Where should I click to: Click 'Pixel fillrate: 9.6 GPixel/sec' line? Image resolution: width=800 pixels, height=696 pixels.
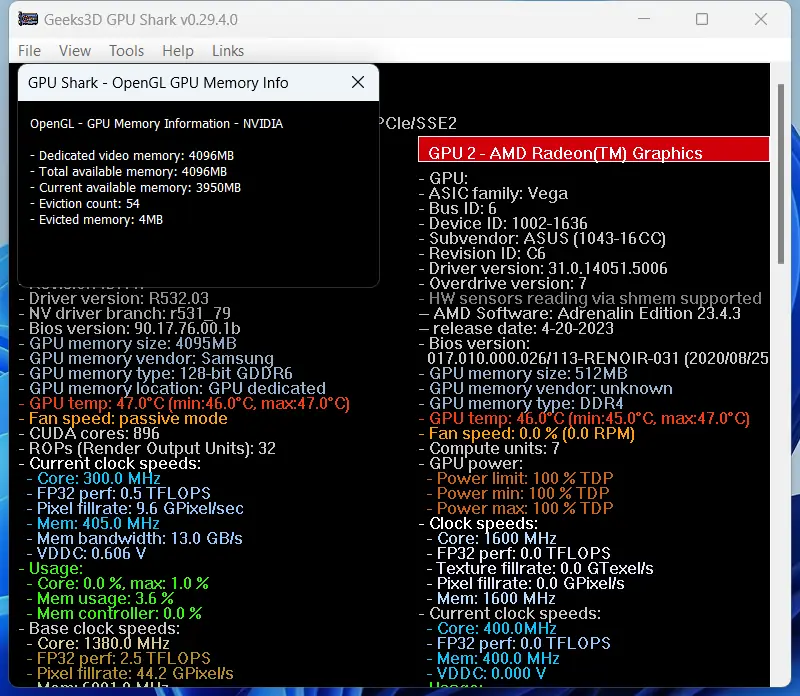135,509
